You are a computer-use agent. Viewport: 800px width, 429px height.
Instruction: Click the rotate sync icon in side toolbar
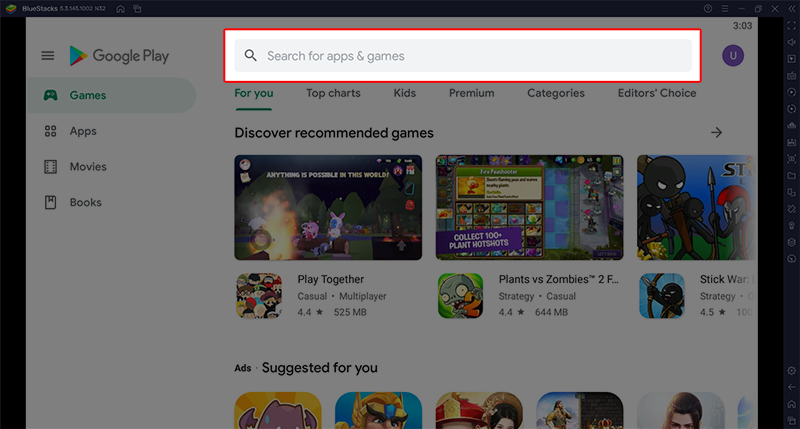point(791,109)
